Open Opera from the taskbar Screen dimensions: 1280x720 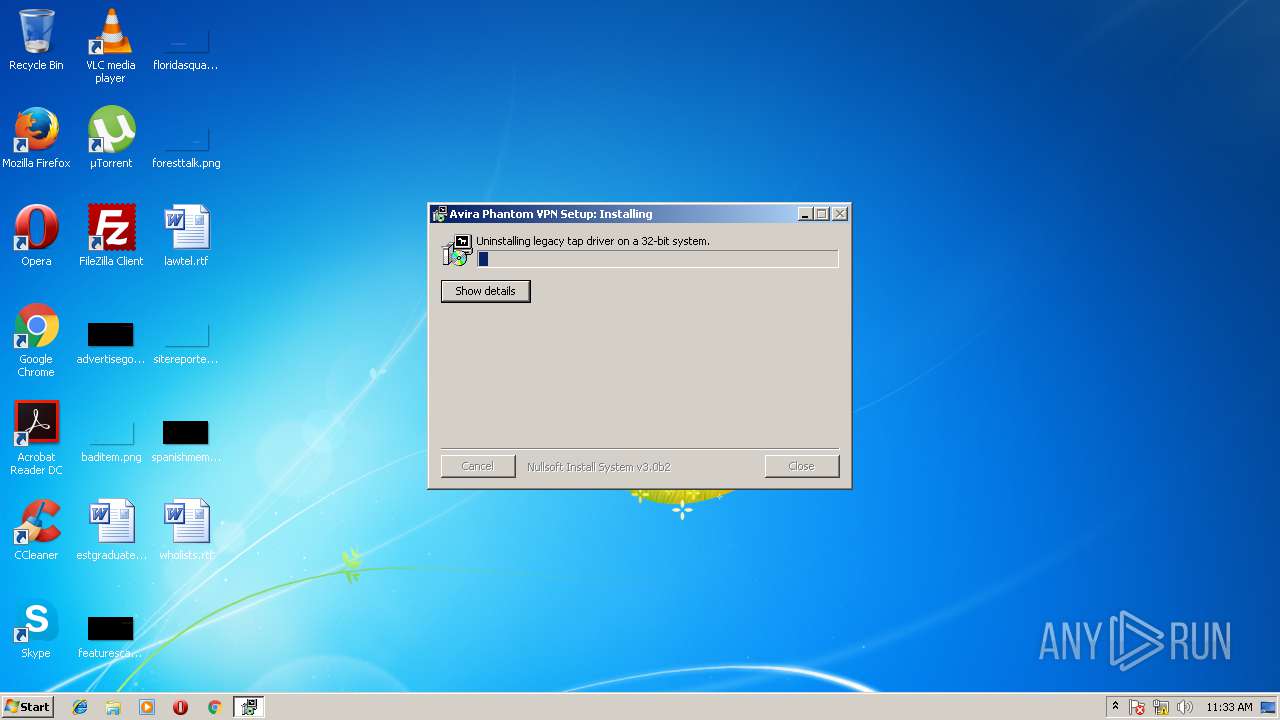click(180, 707)
